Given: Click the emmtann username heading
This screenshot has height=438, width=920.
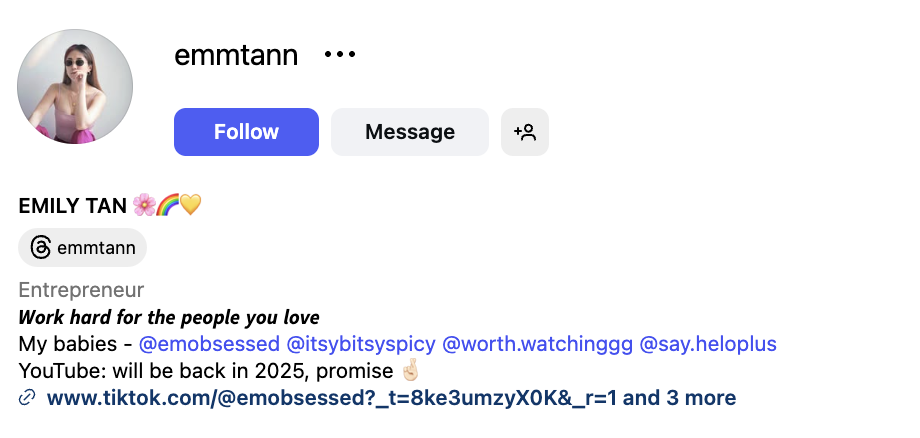Looking at the screenshot, I should [236, 55].
